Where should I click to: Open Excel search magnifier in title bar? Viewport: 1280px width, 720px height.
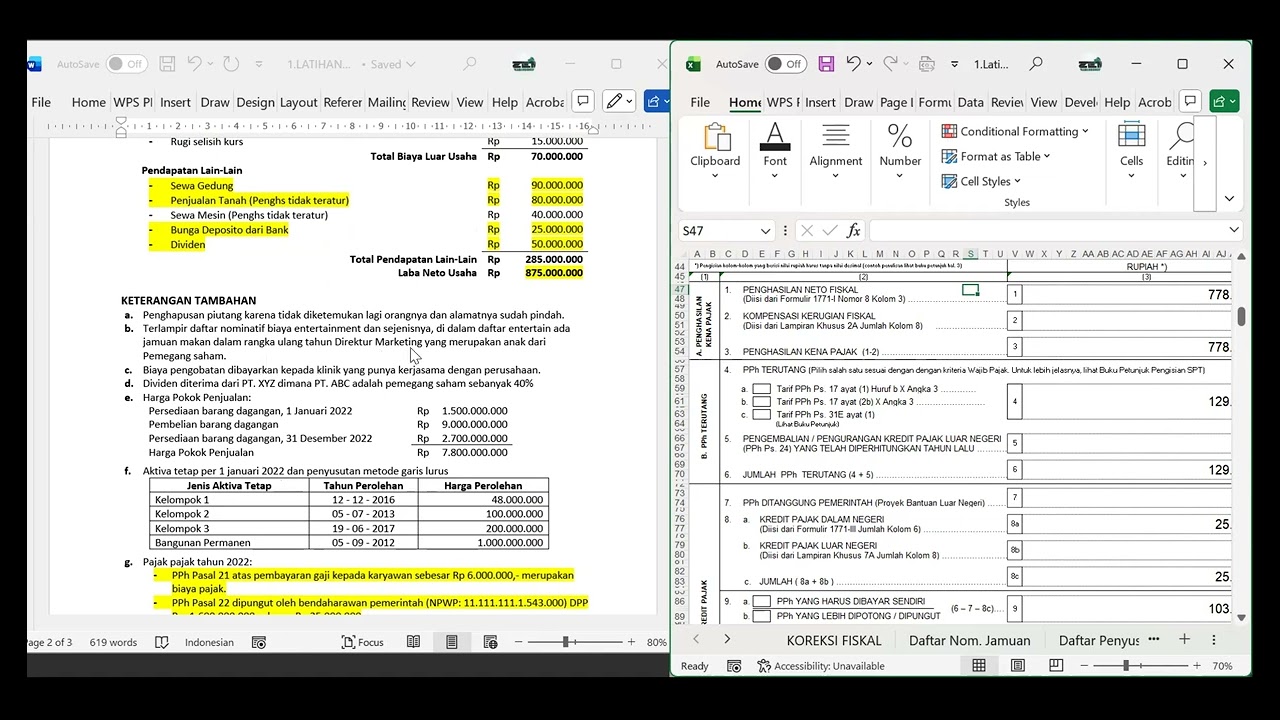point(1036,64)
